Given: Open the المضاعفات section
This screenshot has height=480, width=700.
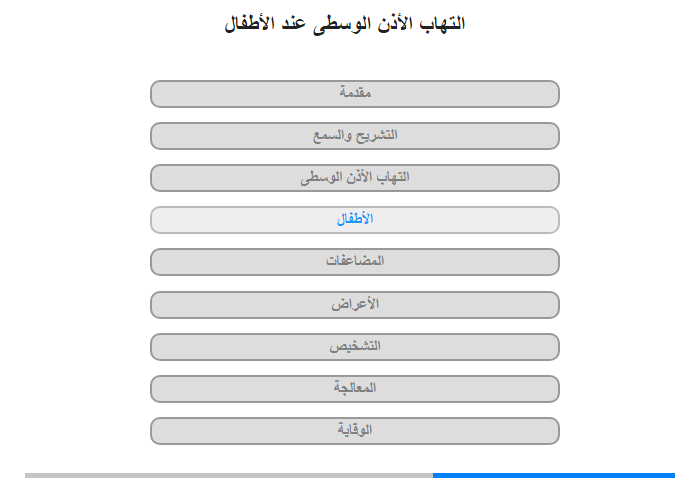Looking at the screenshot, I should (x=354, y=262).
